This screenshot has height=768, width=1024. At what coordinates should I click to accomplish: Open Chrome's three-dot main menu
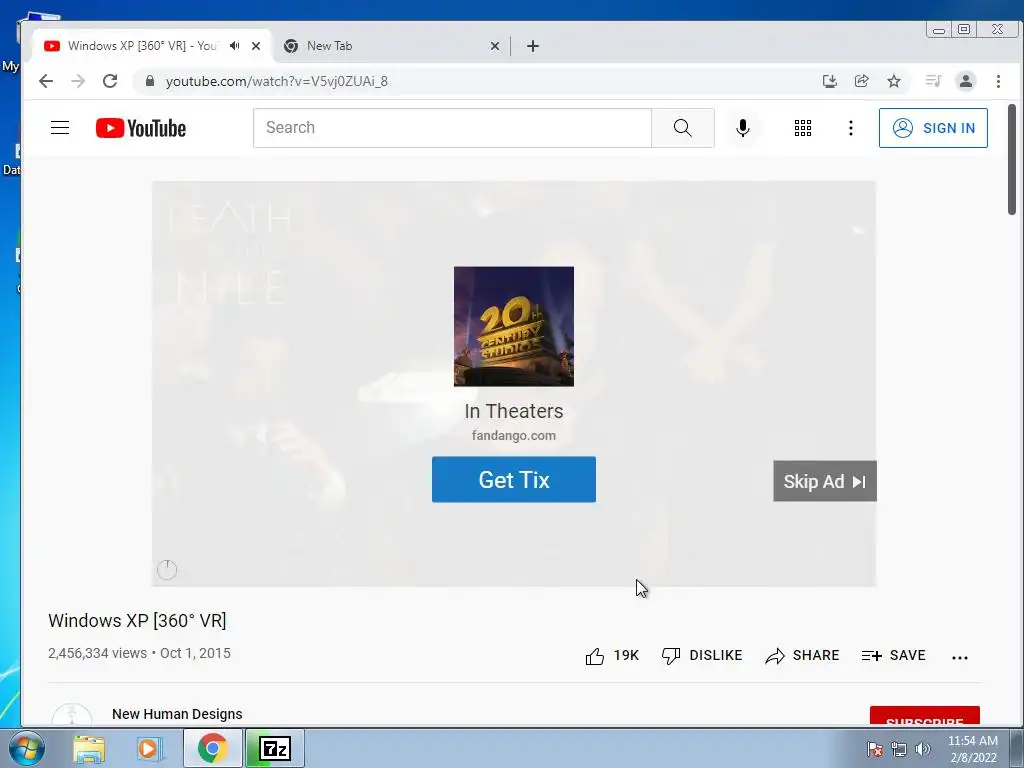point(998,81)
